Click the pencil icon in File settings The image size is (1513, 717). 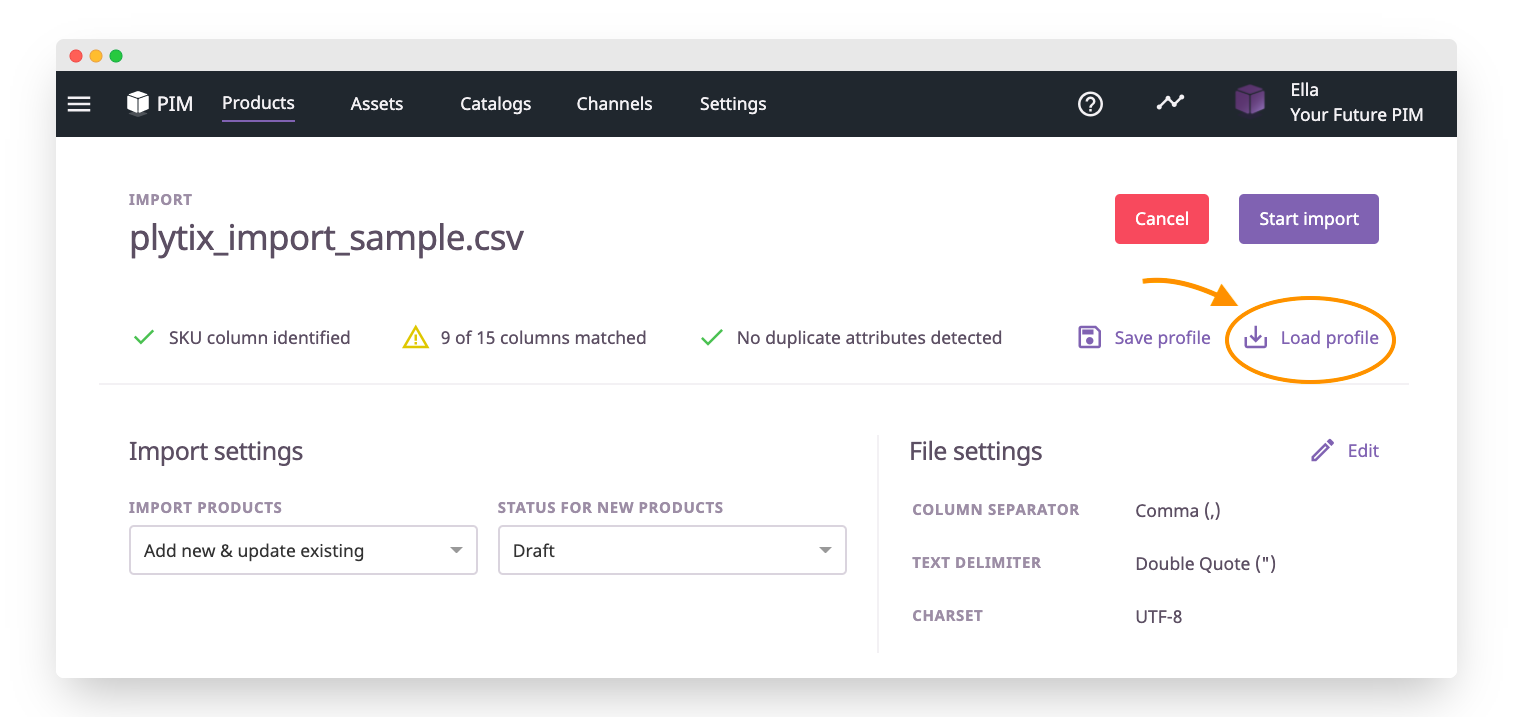(x=1322, y=451)
